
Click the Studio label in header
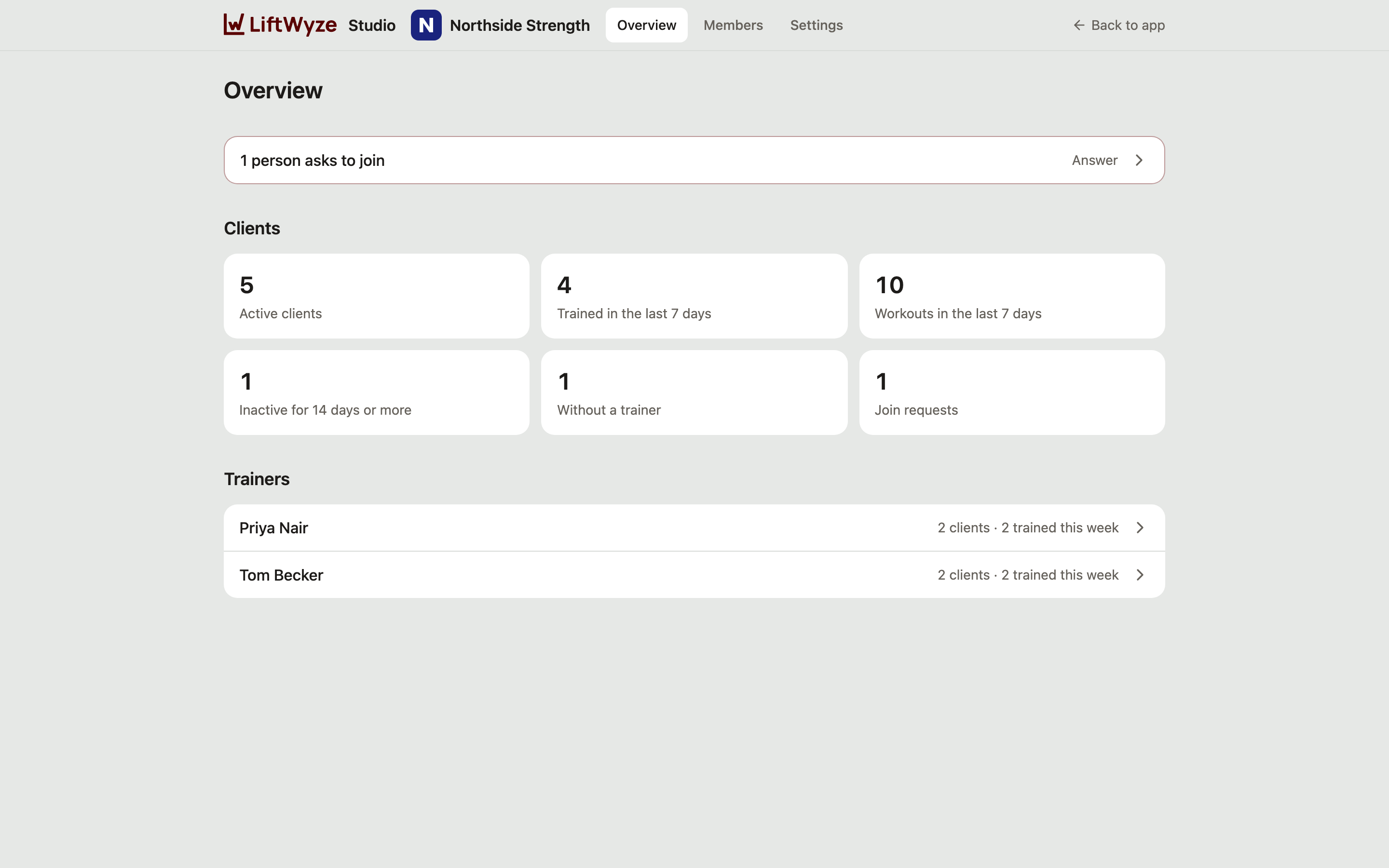pos(372,25)
